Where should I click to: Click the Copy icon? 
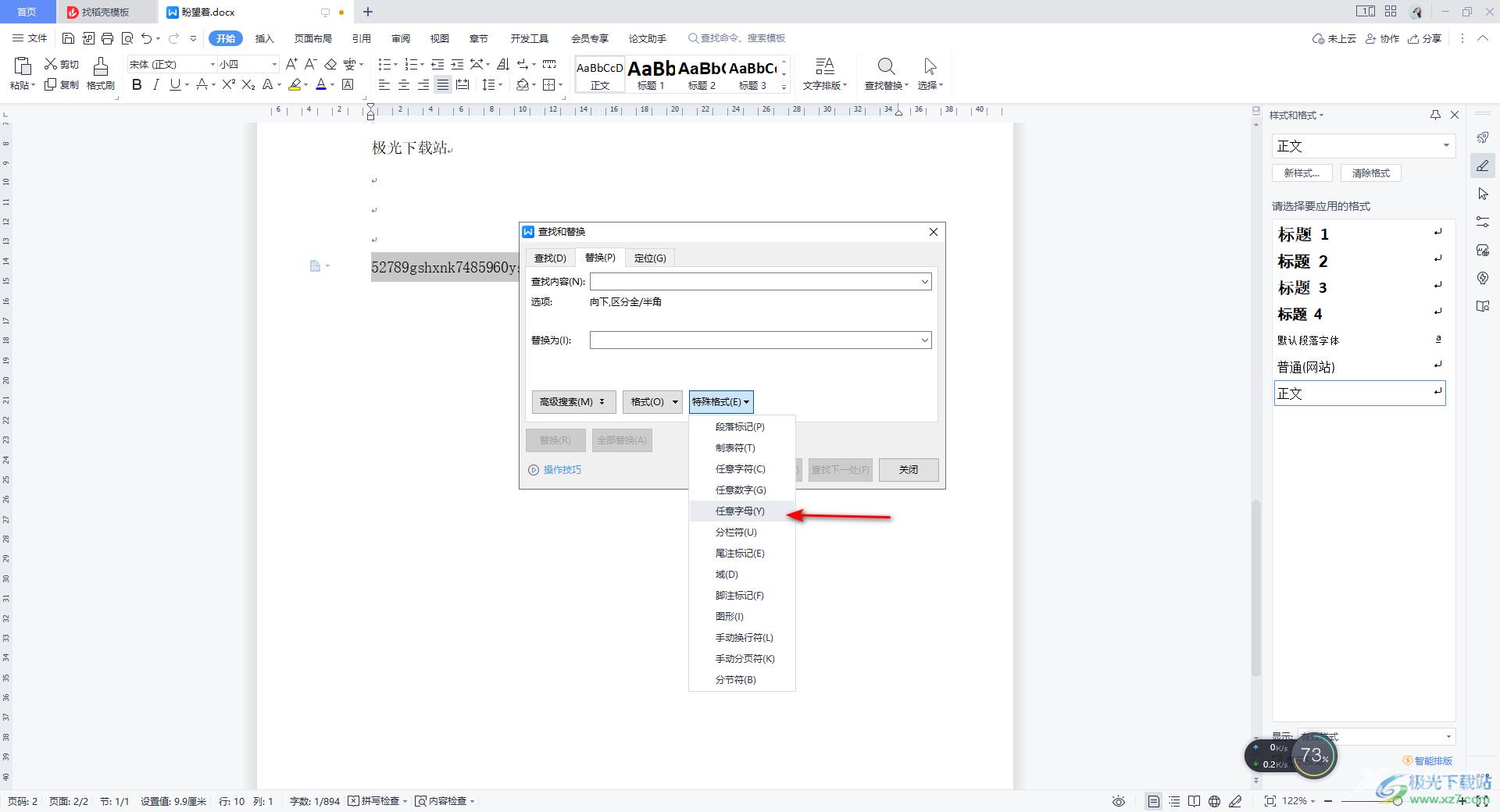(x=51, y=84)
